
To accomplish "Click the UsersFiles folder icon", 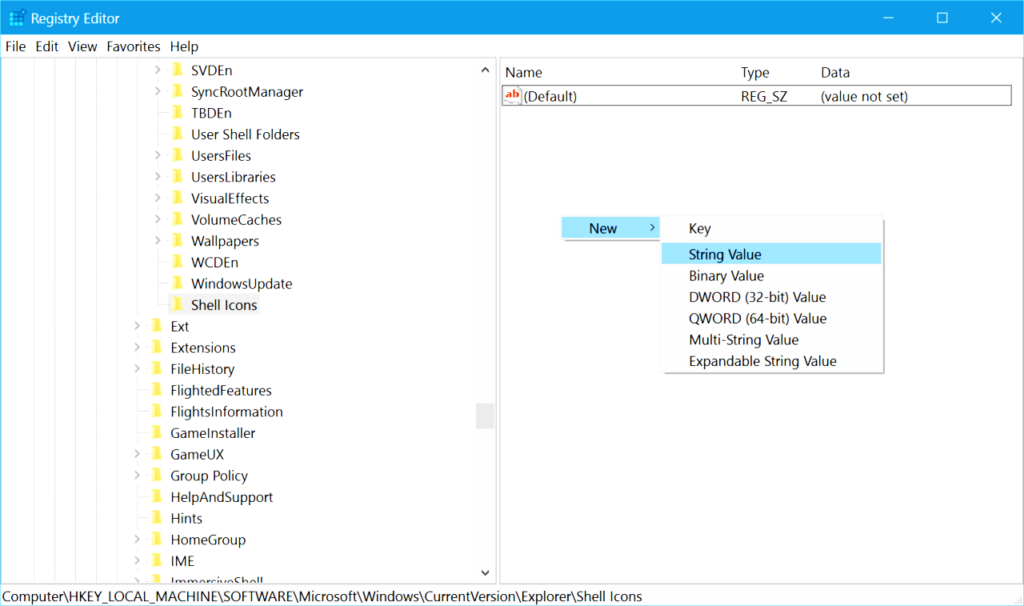I will pyautogui.click(x=177, y=155).
